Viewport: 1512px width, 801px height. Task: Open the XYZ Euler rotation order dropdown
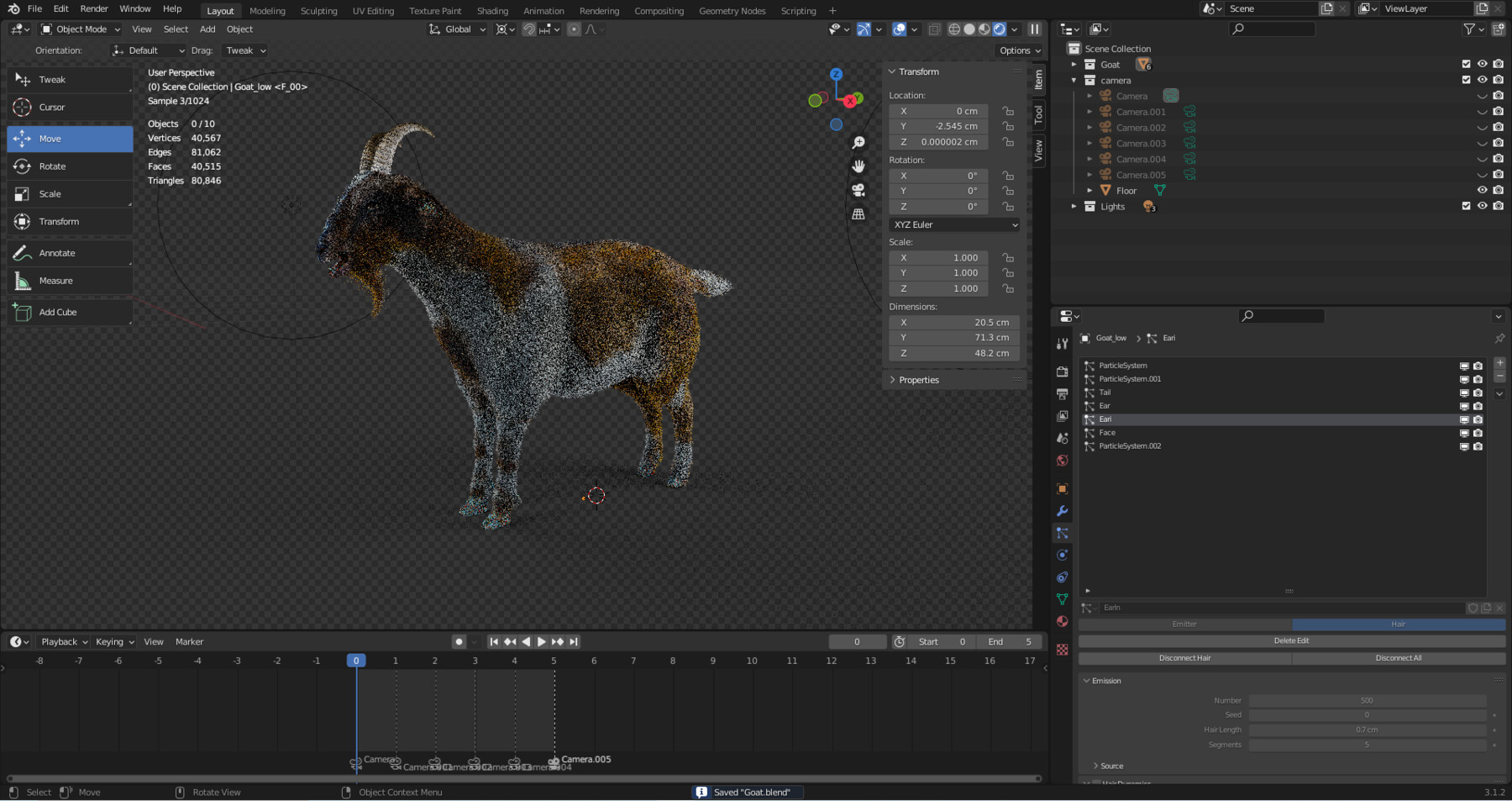pos(953,224)
